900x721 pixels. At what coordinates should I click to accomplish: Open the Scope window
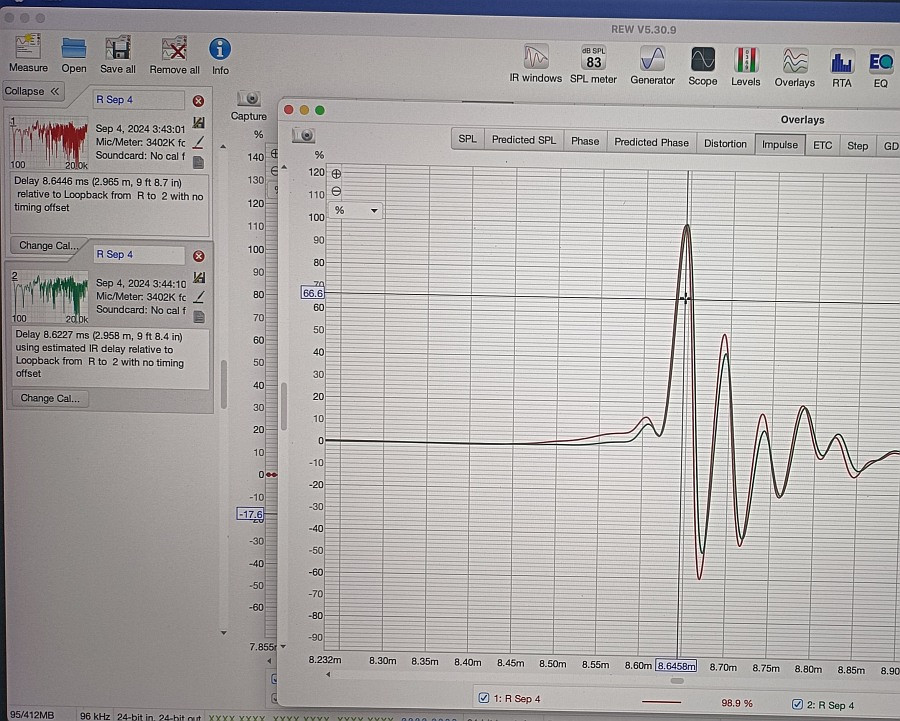(x=703, y=66)
